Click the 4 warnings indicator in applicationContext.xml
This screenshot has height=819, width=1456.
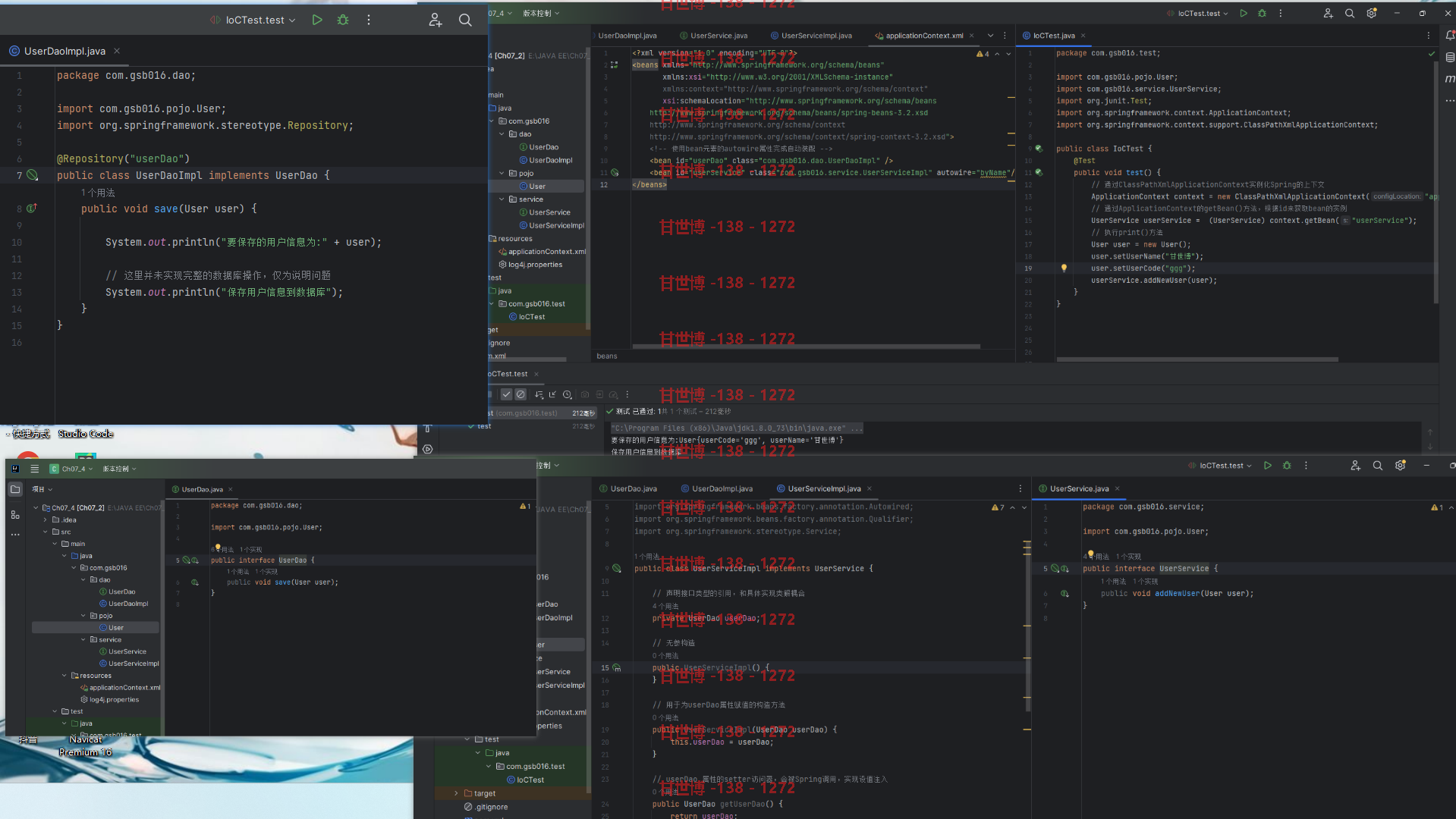point(983,54)
